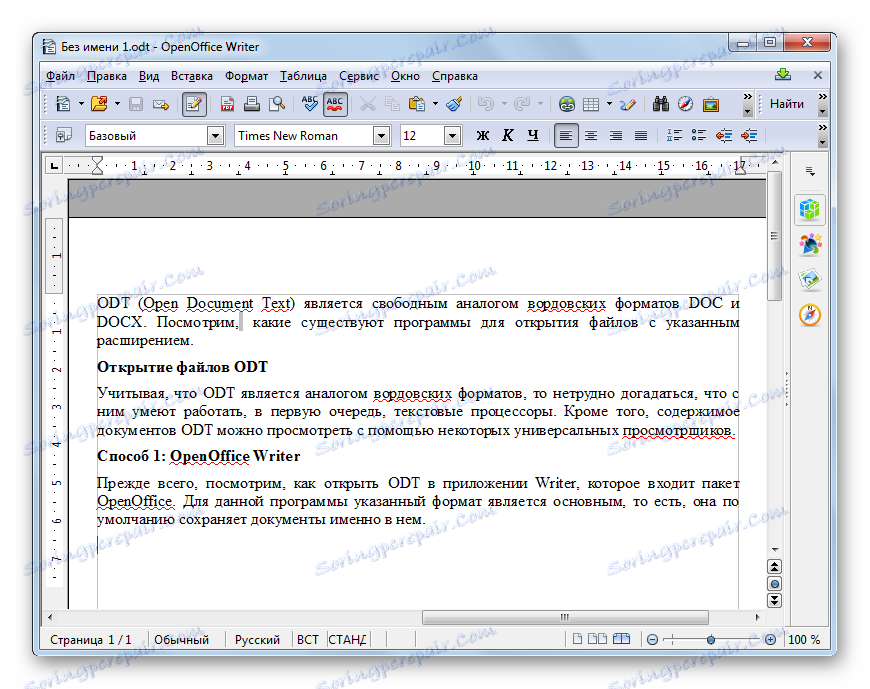Click the Redo arrow icon

coord(522,104)
